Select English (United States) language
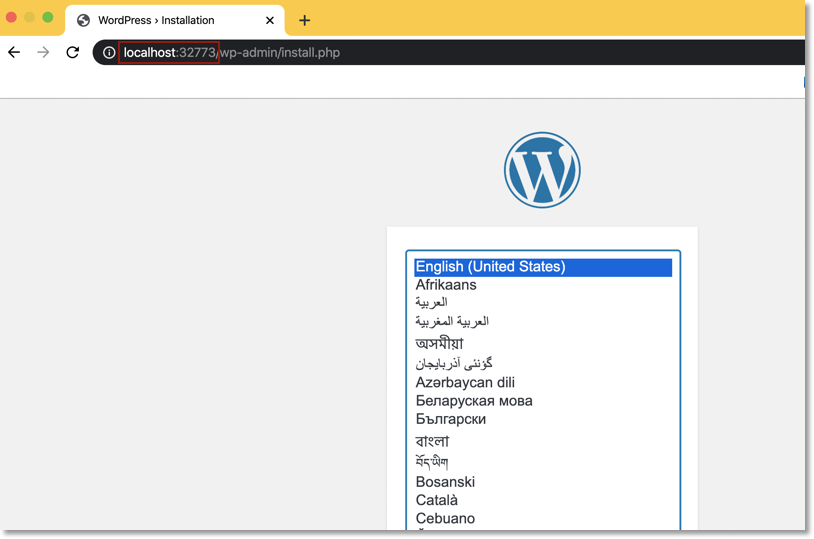Viewport: 814px width, 539px height. pos(543,267)
